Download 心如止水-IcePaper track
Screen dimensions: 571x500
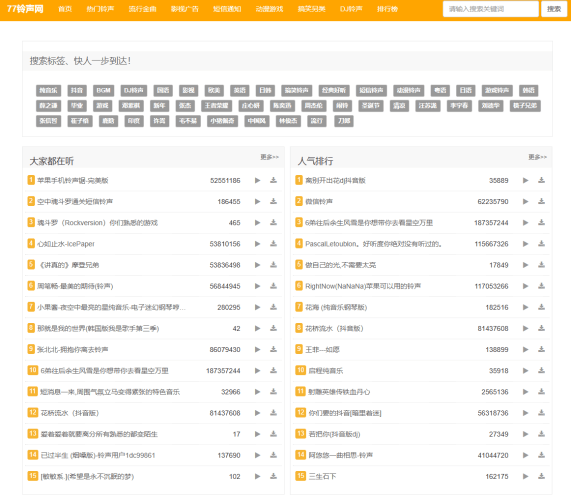(x=273, y=244)
